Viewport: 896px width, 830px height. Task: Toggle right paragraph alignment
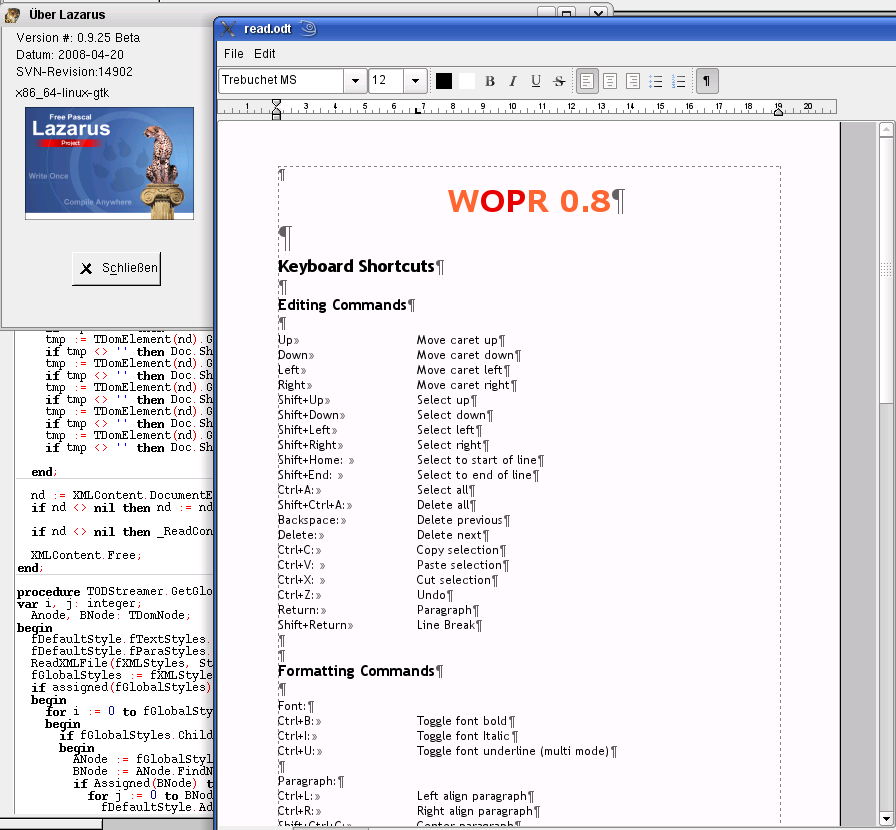coord(633,81)
